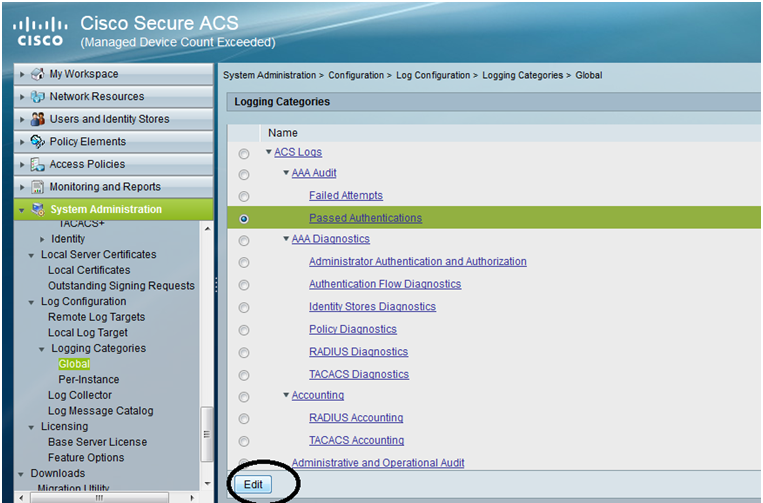Click the Network Resources icon
The image size is (763, 503).
point(37,97)
